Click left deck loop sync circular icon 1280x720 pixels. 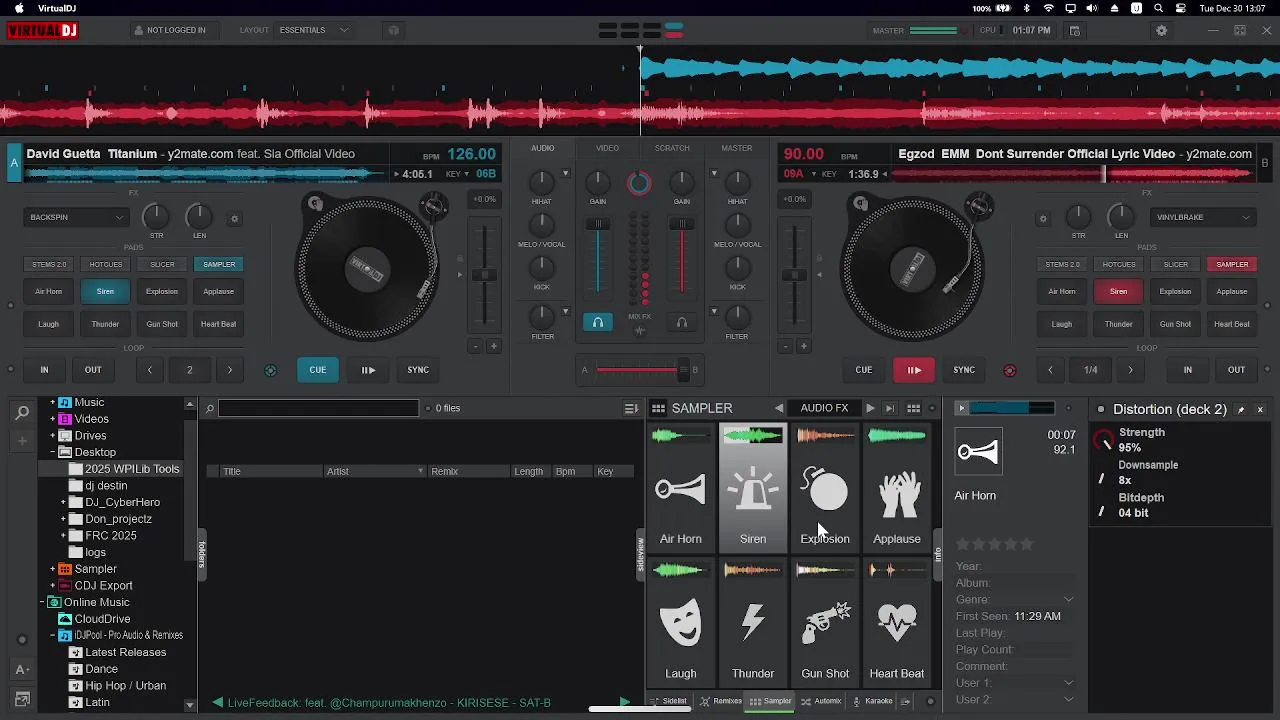pyautogui.click(x=270, y=370)
